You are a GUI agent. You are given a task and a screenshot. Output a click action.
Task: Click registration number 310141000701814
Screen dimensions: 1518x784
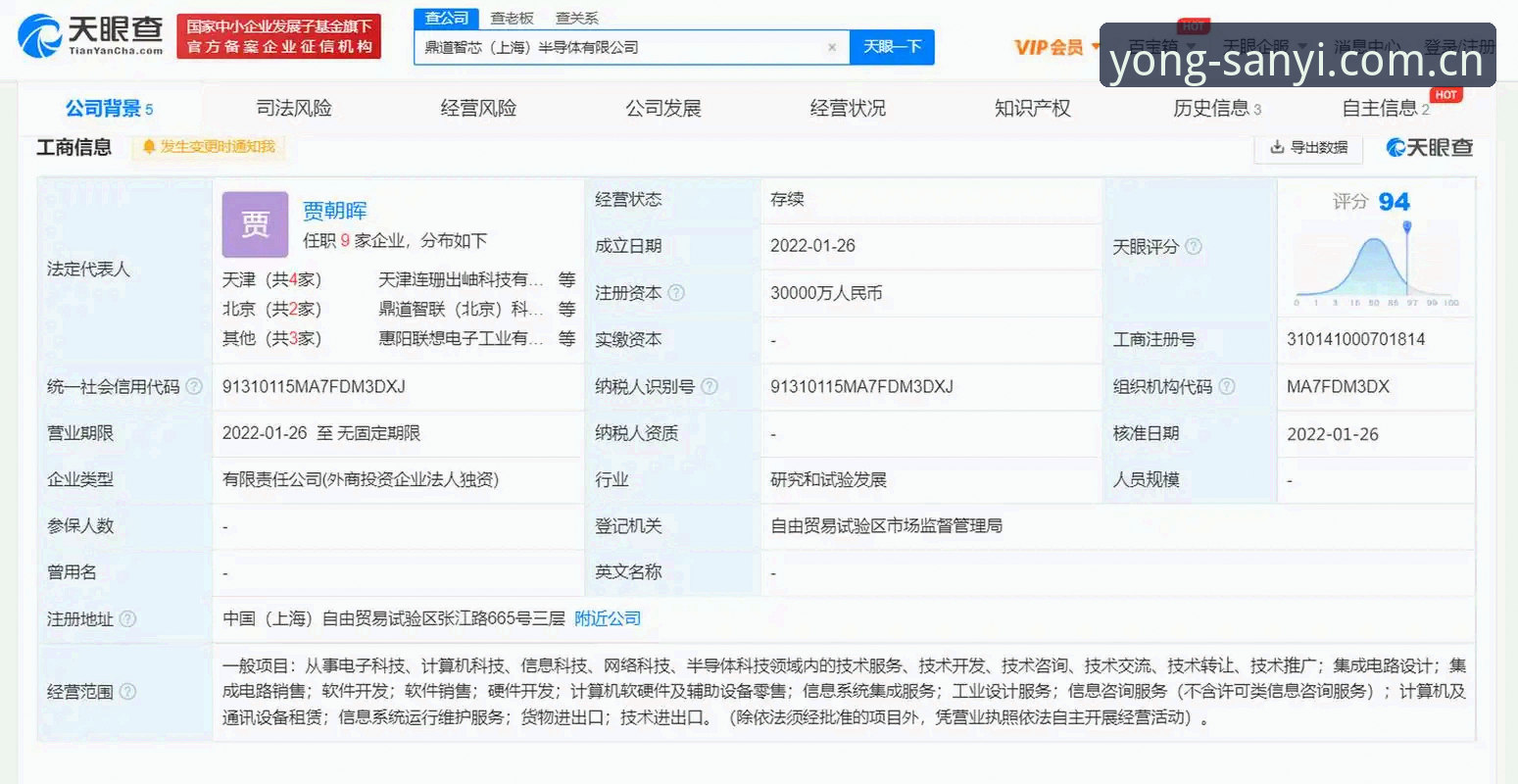[x=1355, y=339]
